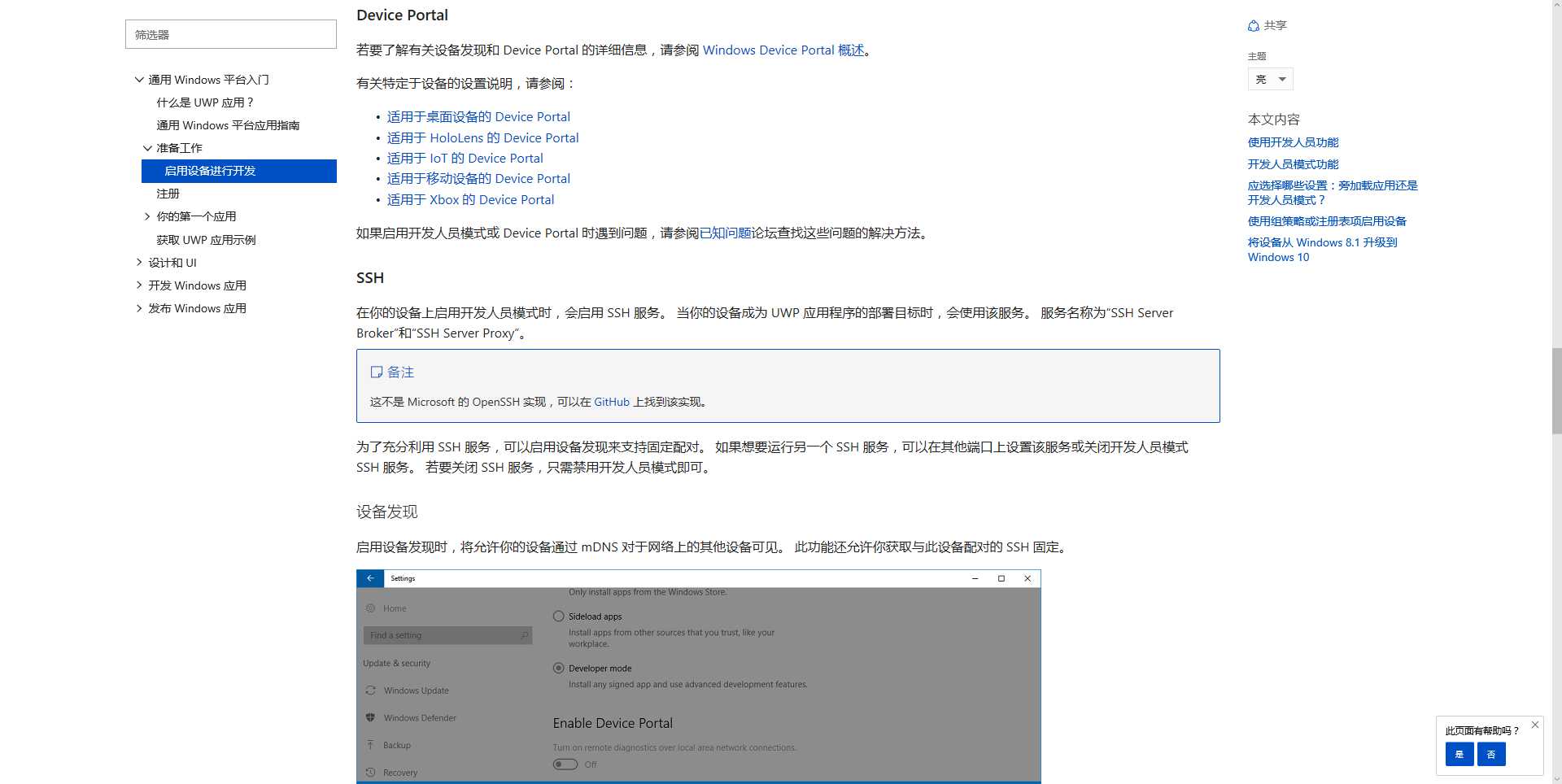This screenshot has width=1562, height=784.
Task: Open 通用 Windows 平台应用指南 page
Action: pyautogui.click(x=228, y=125)
